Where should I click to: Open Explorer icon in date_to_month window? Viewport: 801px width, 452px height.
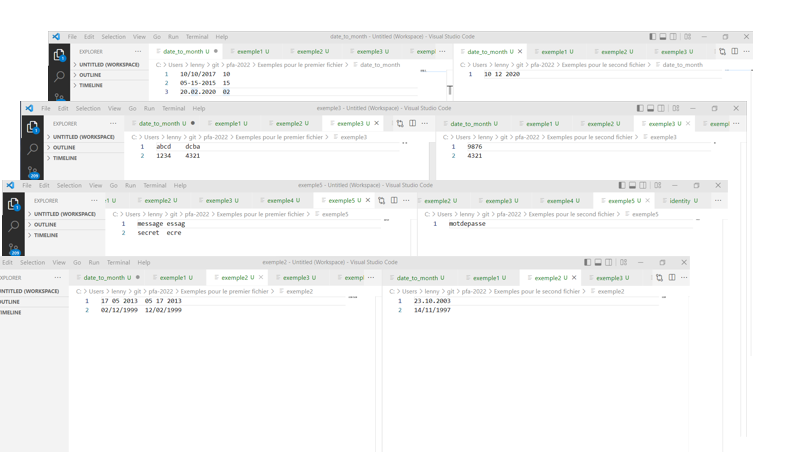59,55
